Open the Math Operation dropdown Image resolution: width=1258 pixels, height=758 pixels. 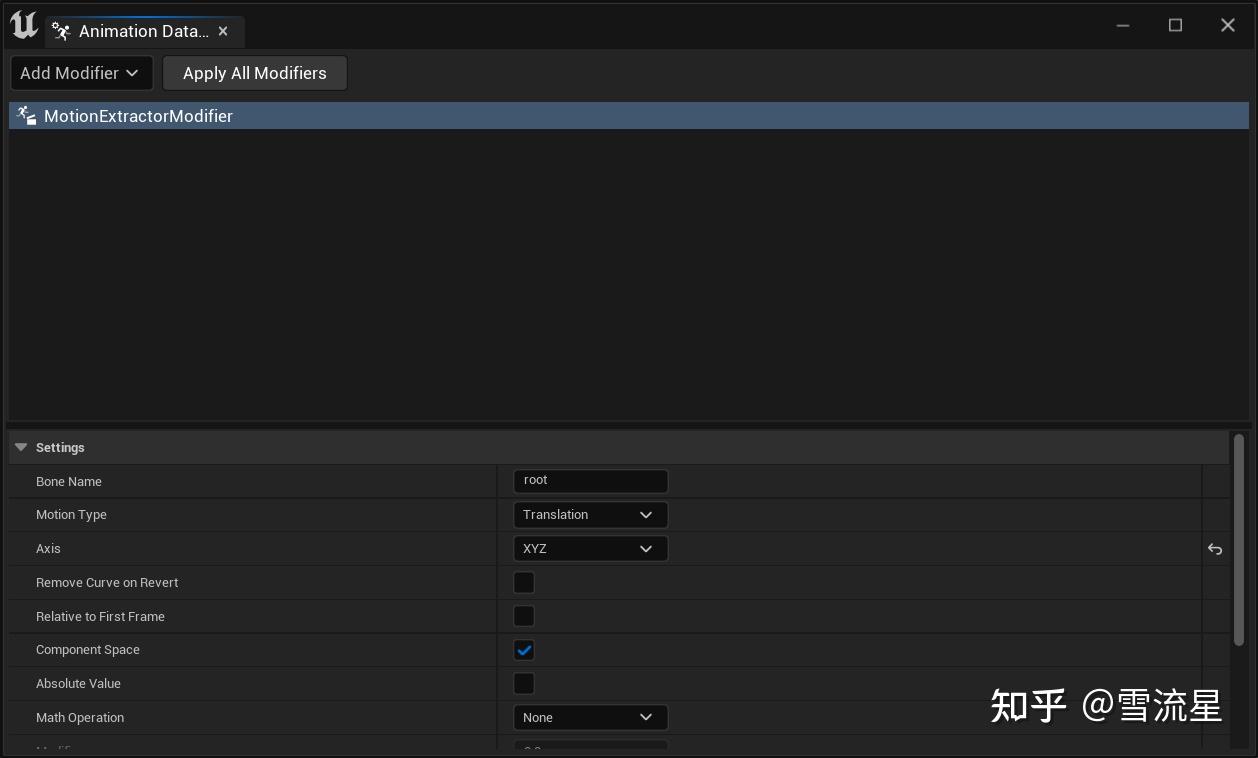coord(589,718)
